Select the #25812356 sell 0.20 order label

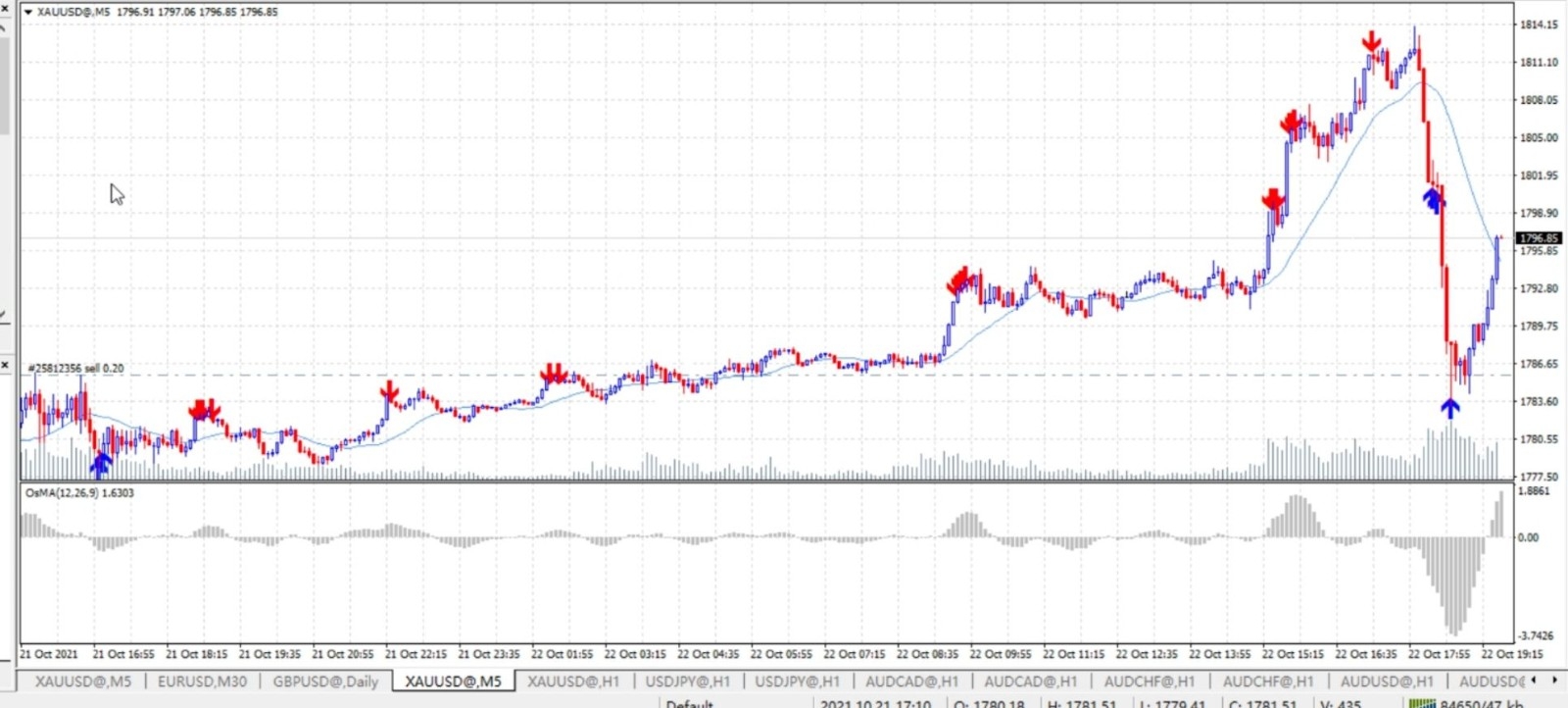click(76, 368)
